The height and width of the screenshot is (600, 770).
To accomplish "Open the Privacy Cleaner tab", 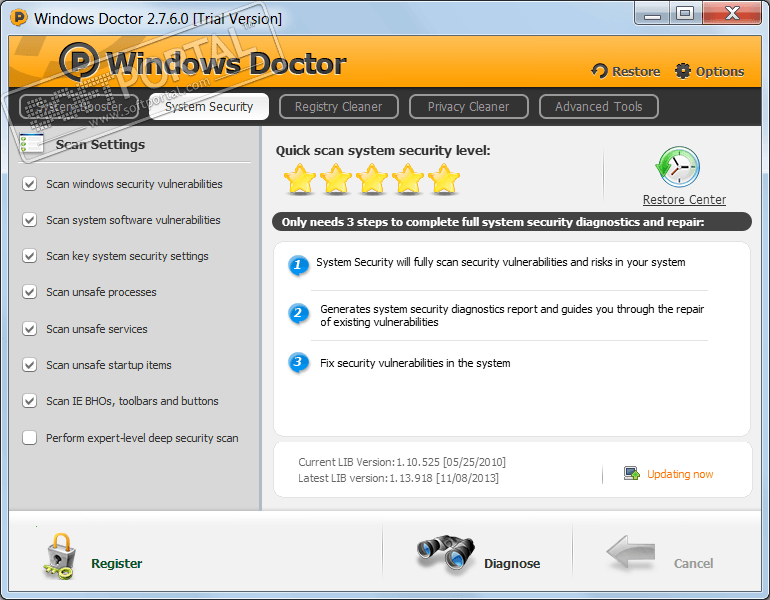I will pyautogui.click(x=468, y=107).
